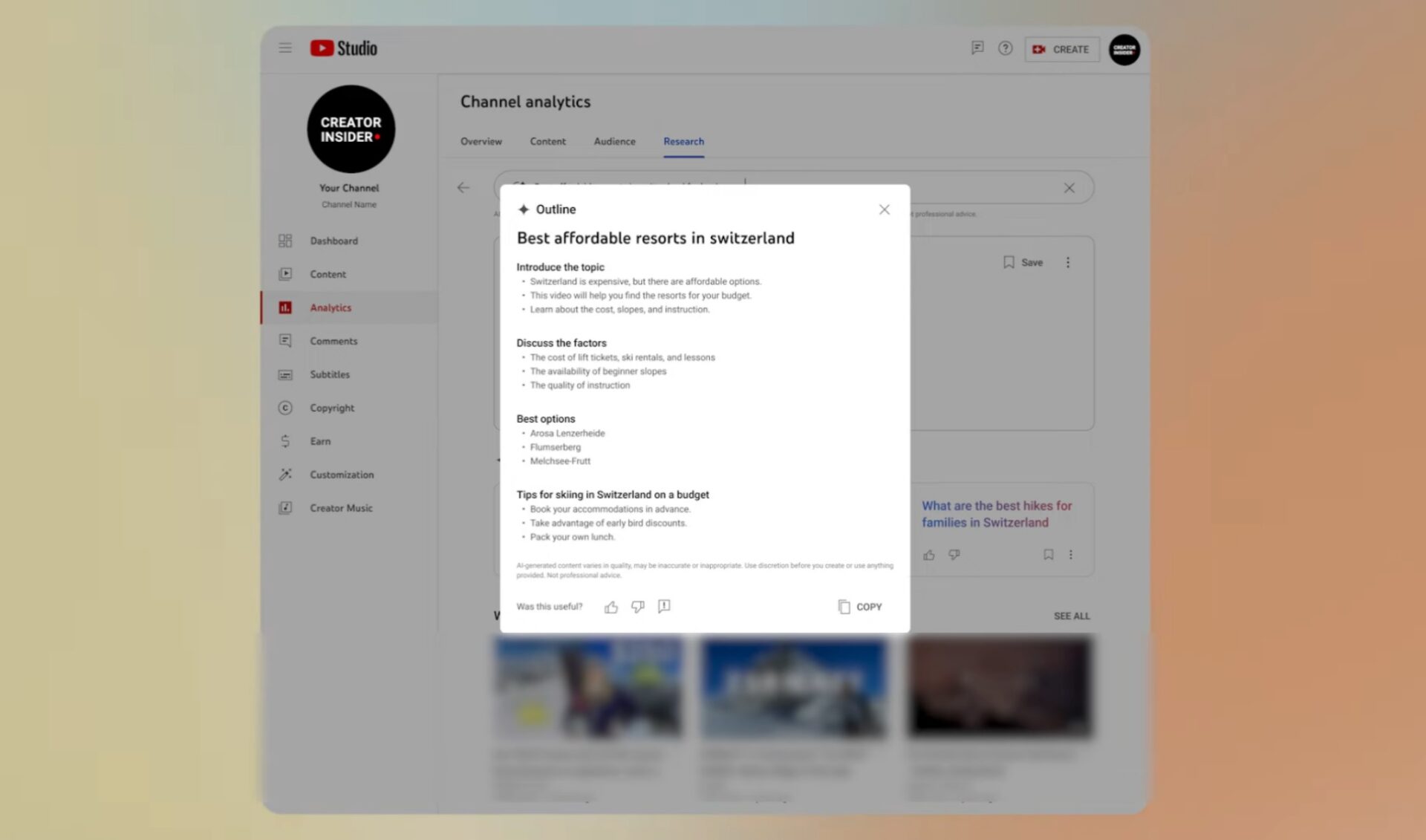Open the help icon next to Create

[x=1005, y=48]
